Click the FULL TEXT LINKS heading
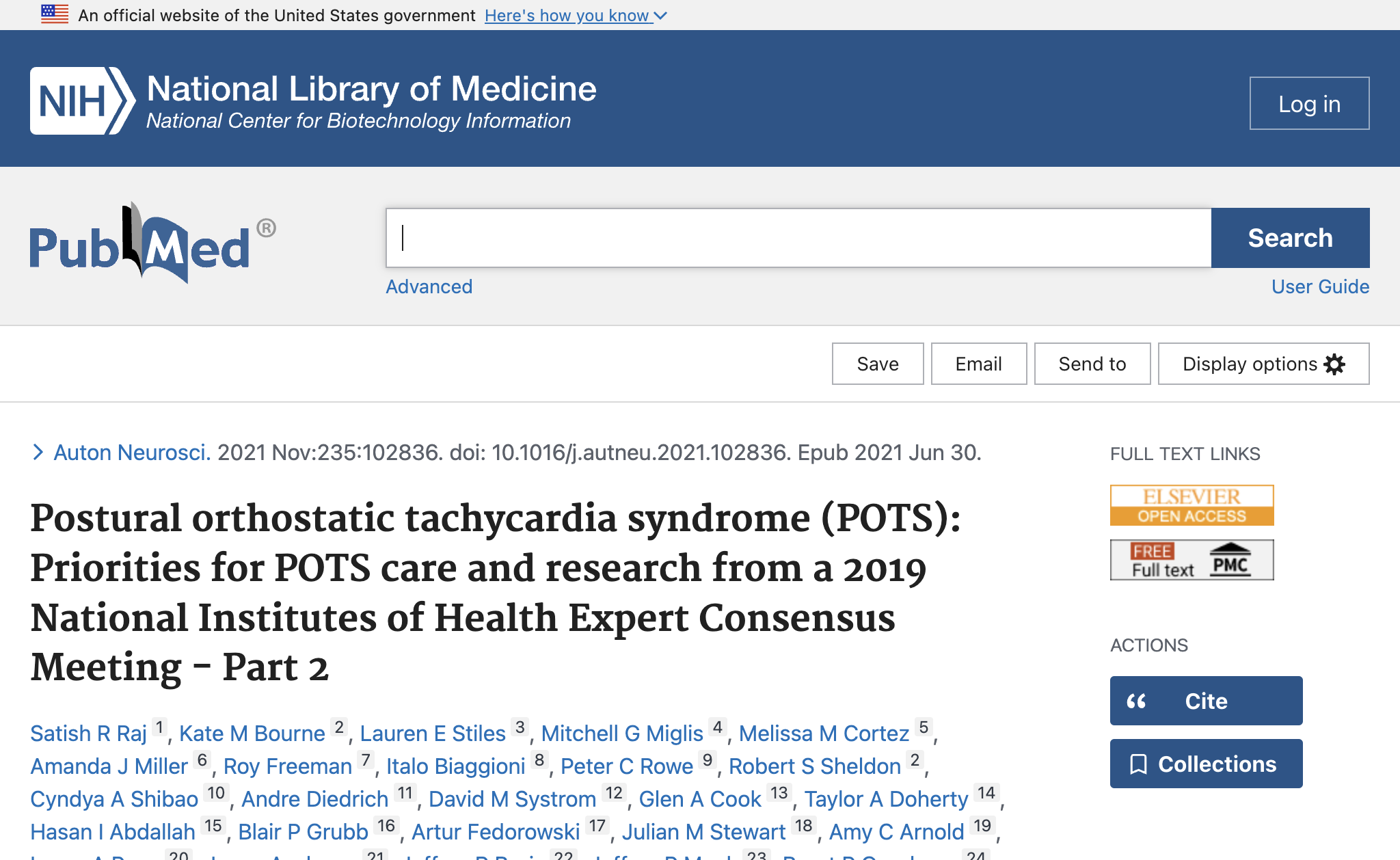The height and width of the screenshot is (860, 1400). click(x=1185, y=454)
